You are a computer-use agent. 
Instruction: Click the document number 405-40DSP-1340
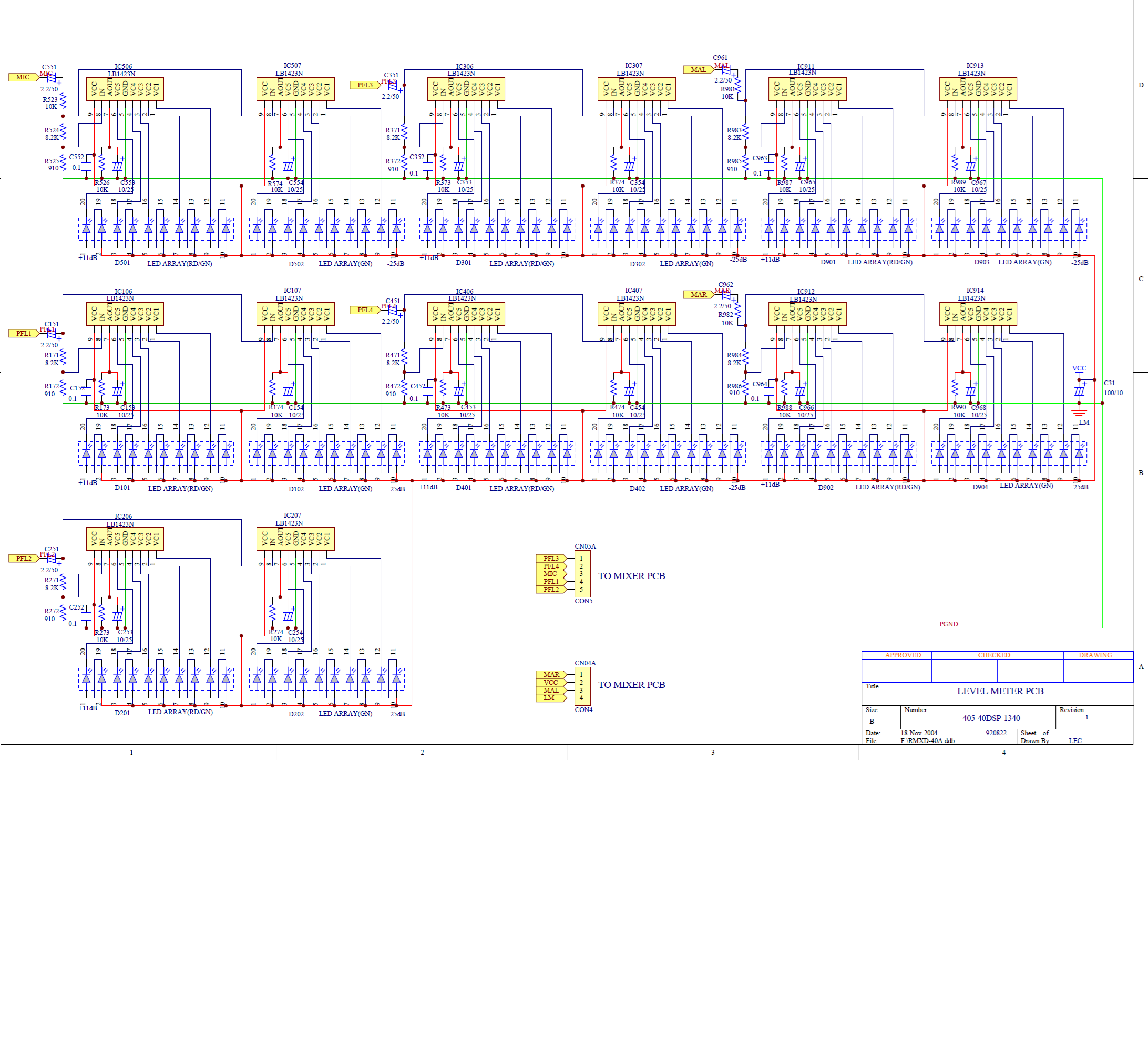(x=991, y=718)
